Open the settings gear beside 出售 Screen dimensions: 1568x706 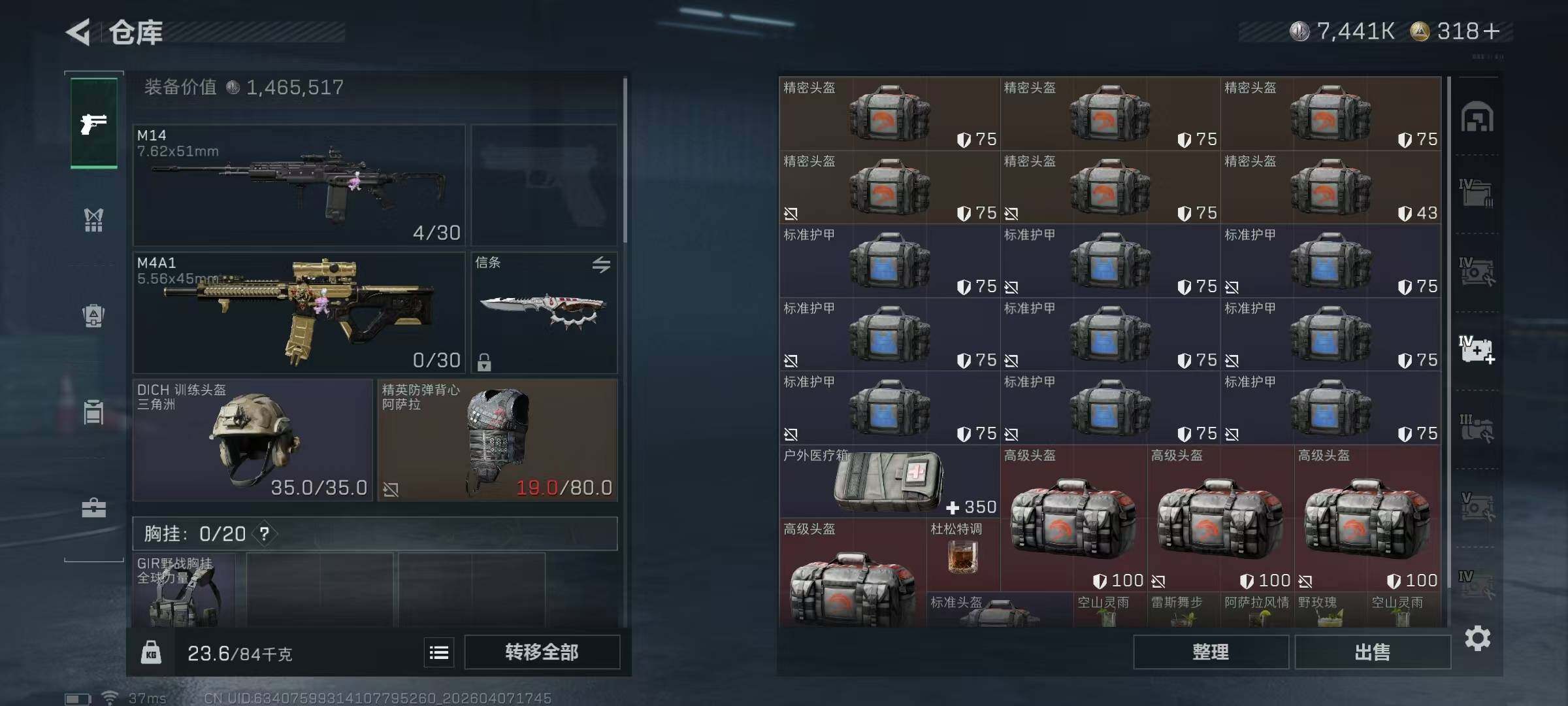click(1478, 638)
